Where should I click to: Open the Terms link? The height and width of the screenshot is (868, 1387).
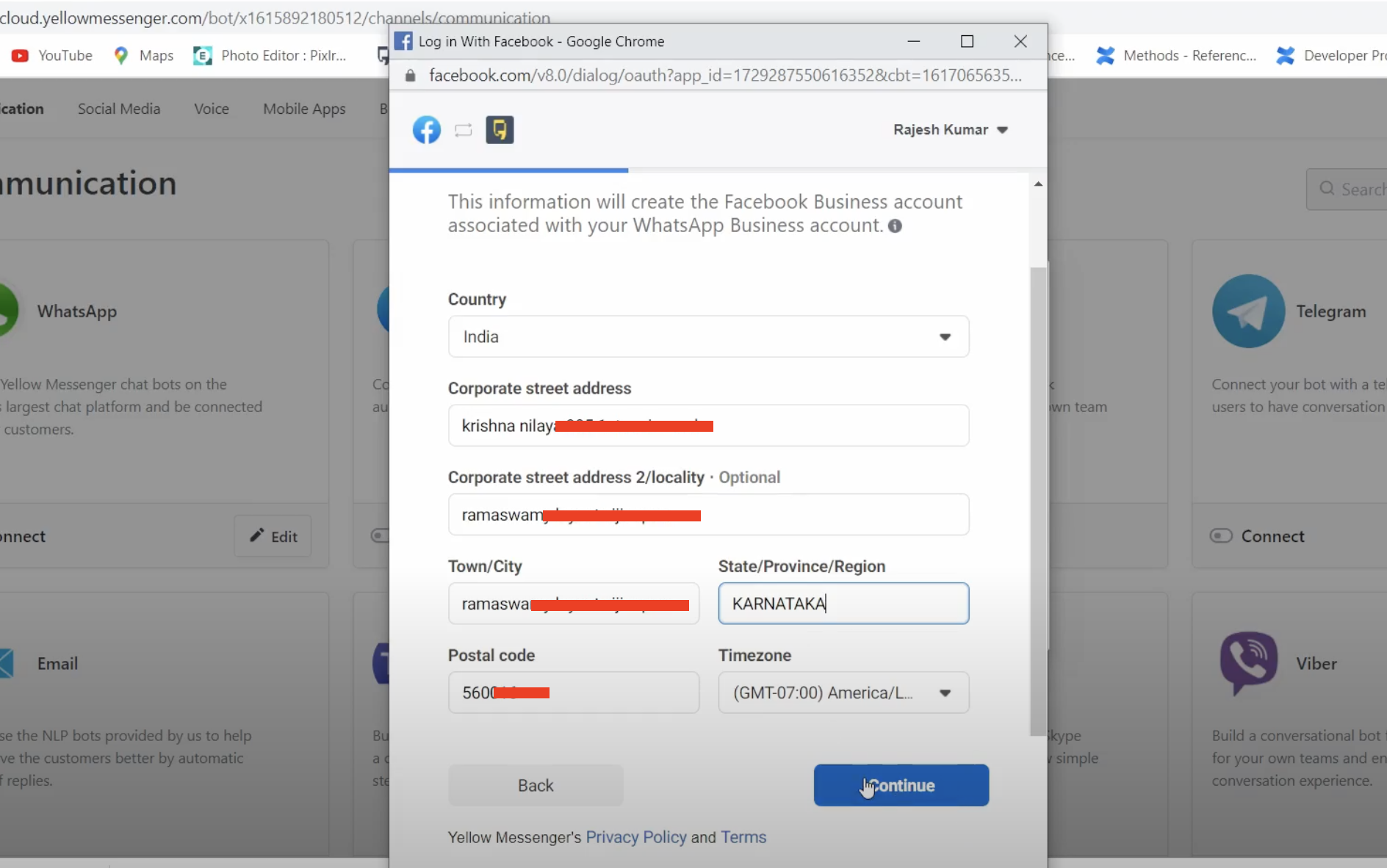coord(743,837)
